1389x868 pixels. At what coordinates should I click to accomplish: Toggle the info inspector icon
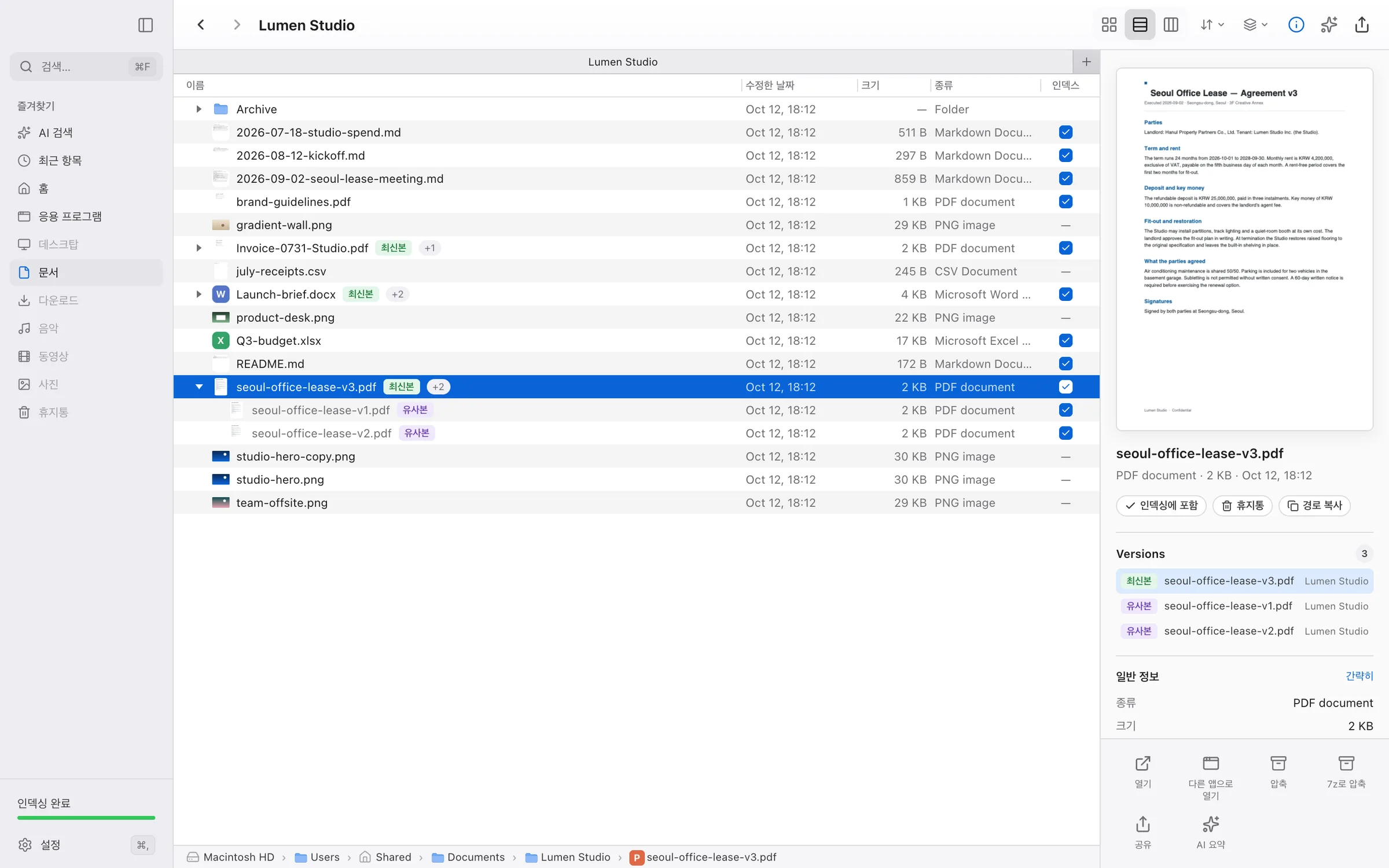click(1296, 25)
